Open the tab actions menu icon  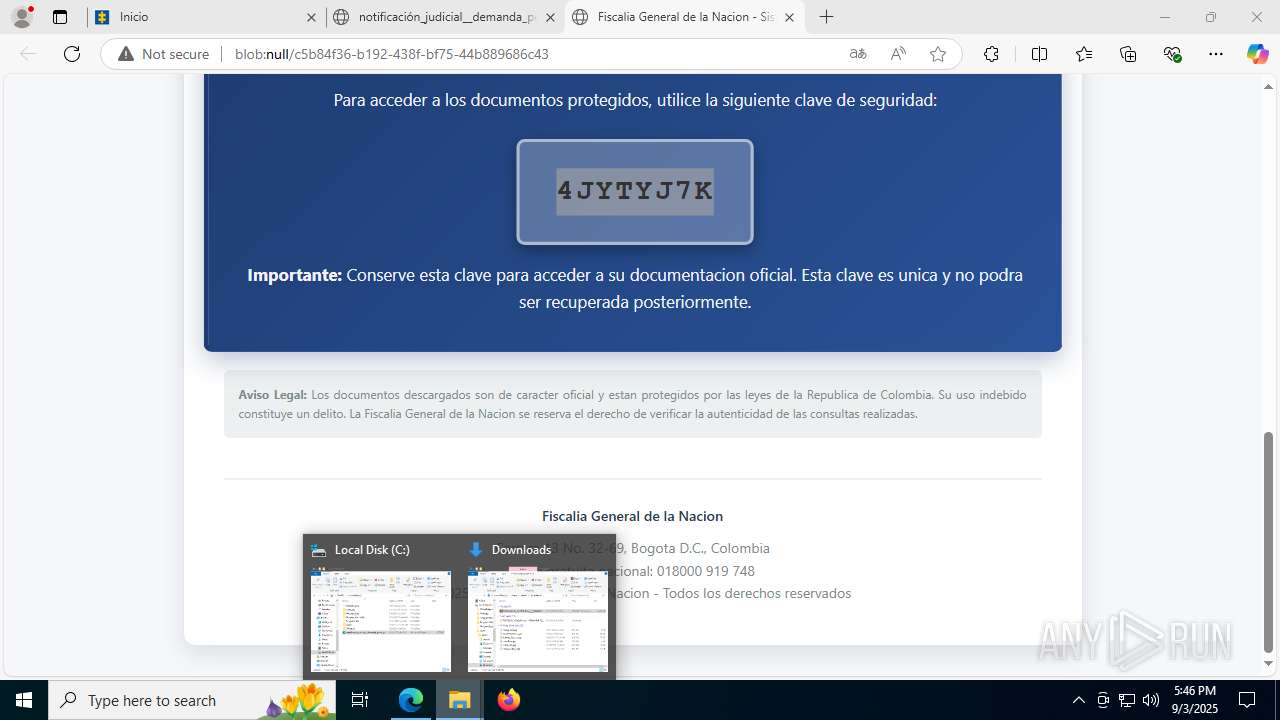(x=60, y=17)
